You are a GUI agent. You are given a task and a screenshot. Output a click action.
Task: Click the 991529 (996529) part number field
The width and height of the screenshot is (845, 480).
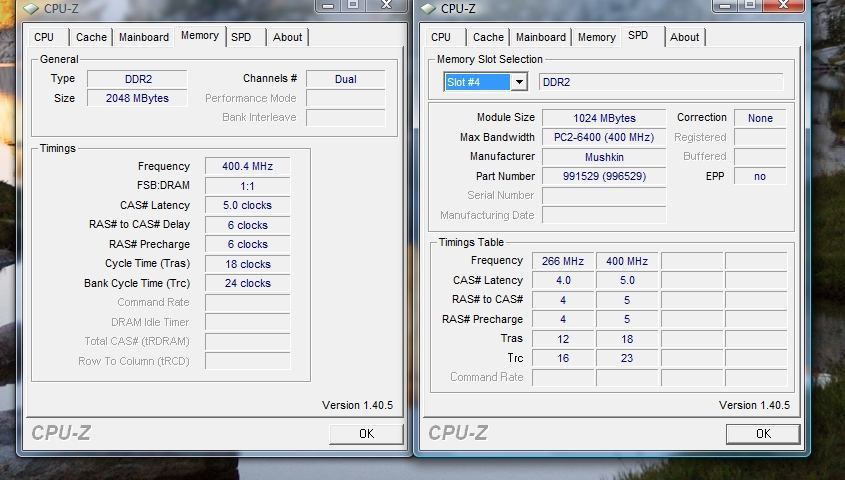tap(604, 176)
